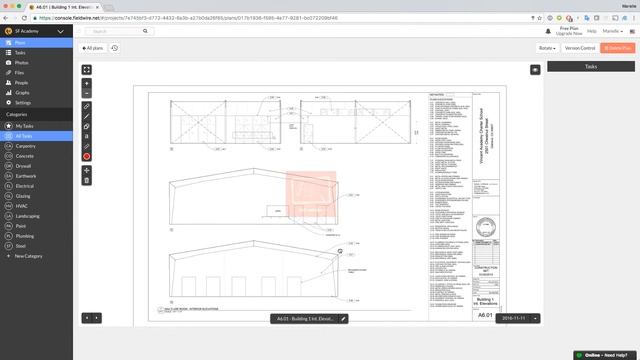The image size is (640, 360).
Task: Reload the page in browser
Action: (x=24, y=18)
